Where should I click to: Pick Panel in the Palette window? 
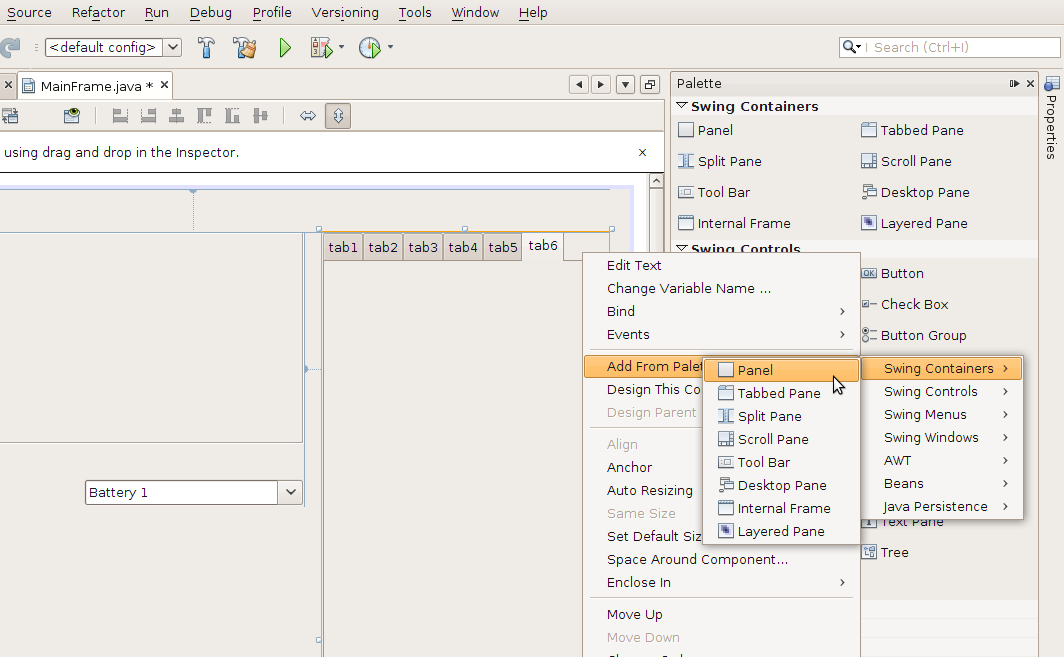(x=706, y=130)
